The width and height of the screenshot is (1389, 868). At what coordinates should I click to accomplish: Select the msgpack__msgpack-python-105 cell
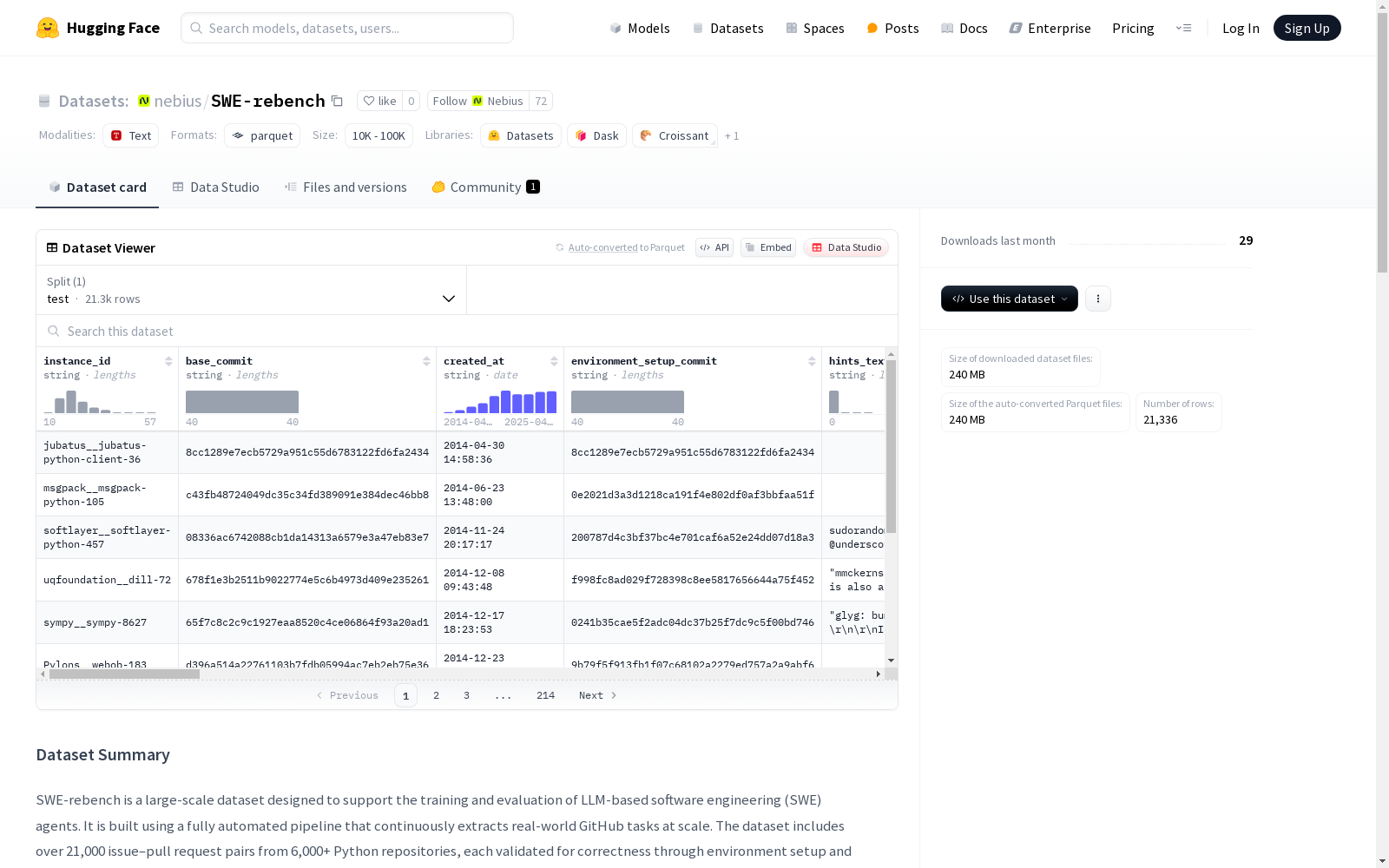pyautogui.click(x=108, y=495)
